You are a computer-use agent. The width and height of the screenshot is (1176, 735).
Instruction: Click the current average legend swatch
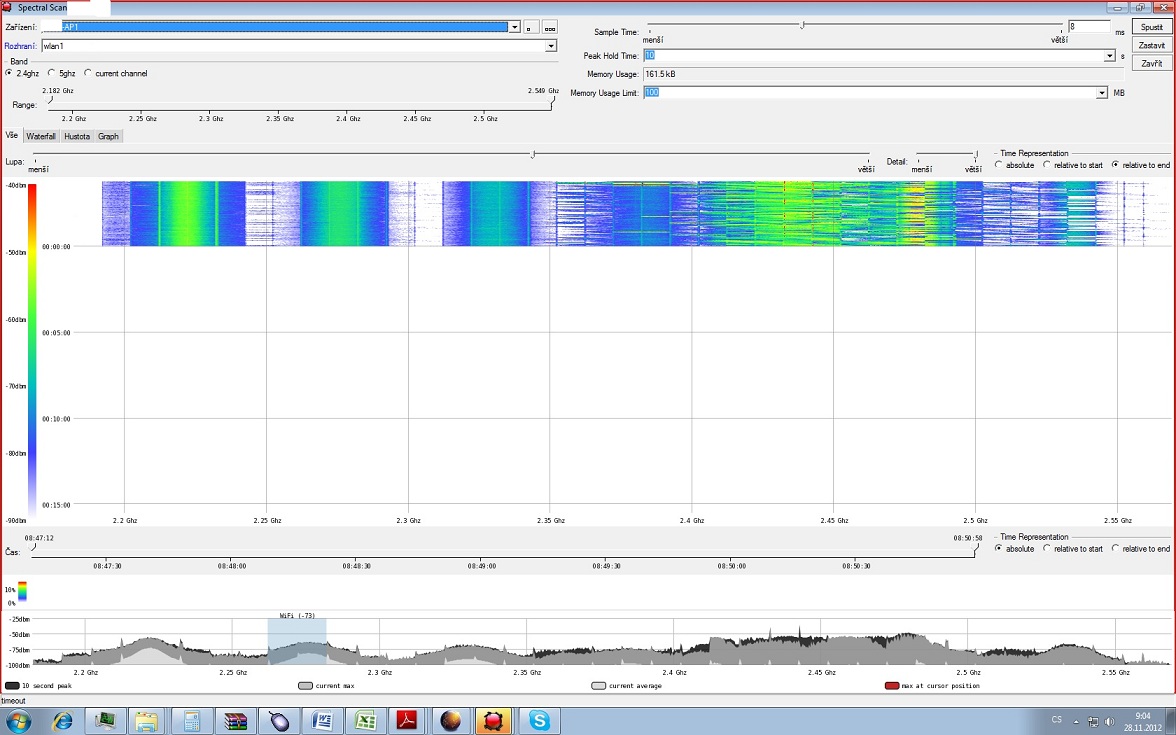(x=598, y=686)
